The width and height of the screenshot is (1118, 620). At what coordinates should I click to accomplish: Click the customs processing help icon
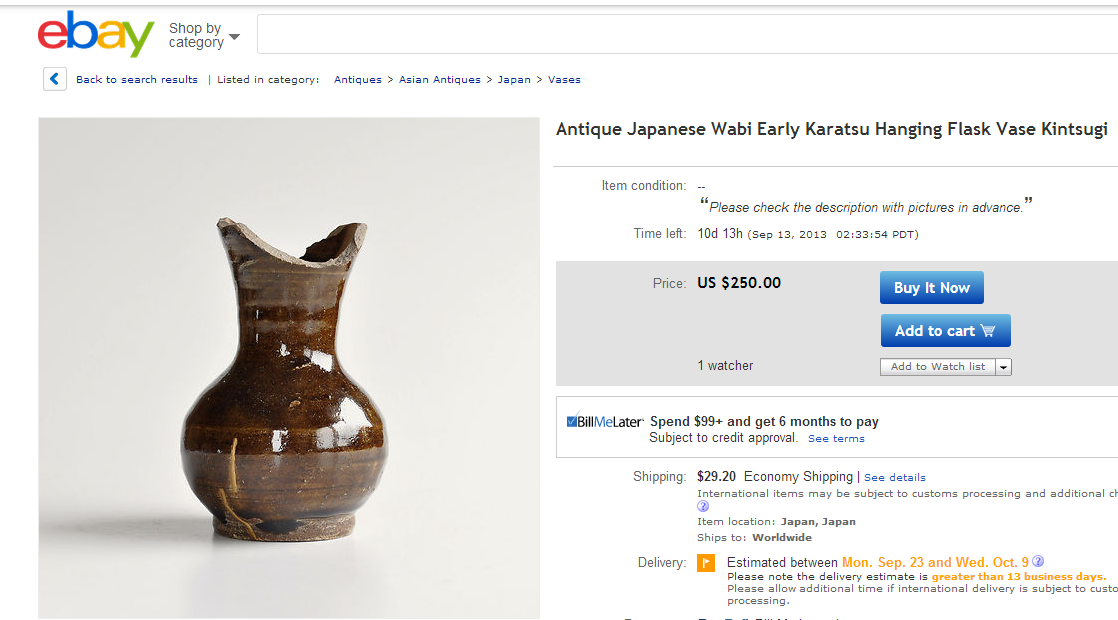click(x=703, y=506)
